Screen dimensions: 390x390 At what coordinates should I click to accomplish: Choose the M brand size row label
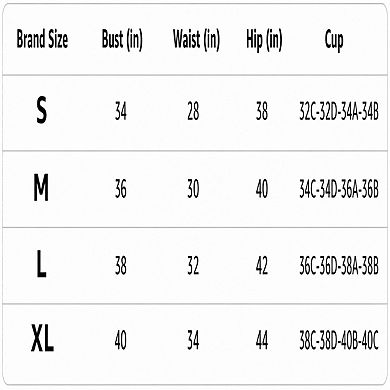[x=41, y=188]
